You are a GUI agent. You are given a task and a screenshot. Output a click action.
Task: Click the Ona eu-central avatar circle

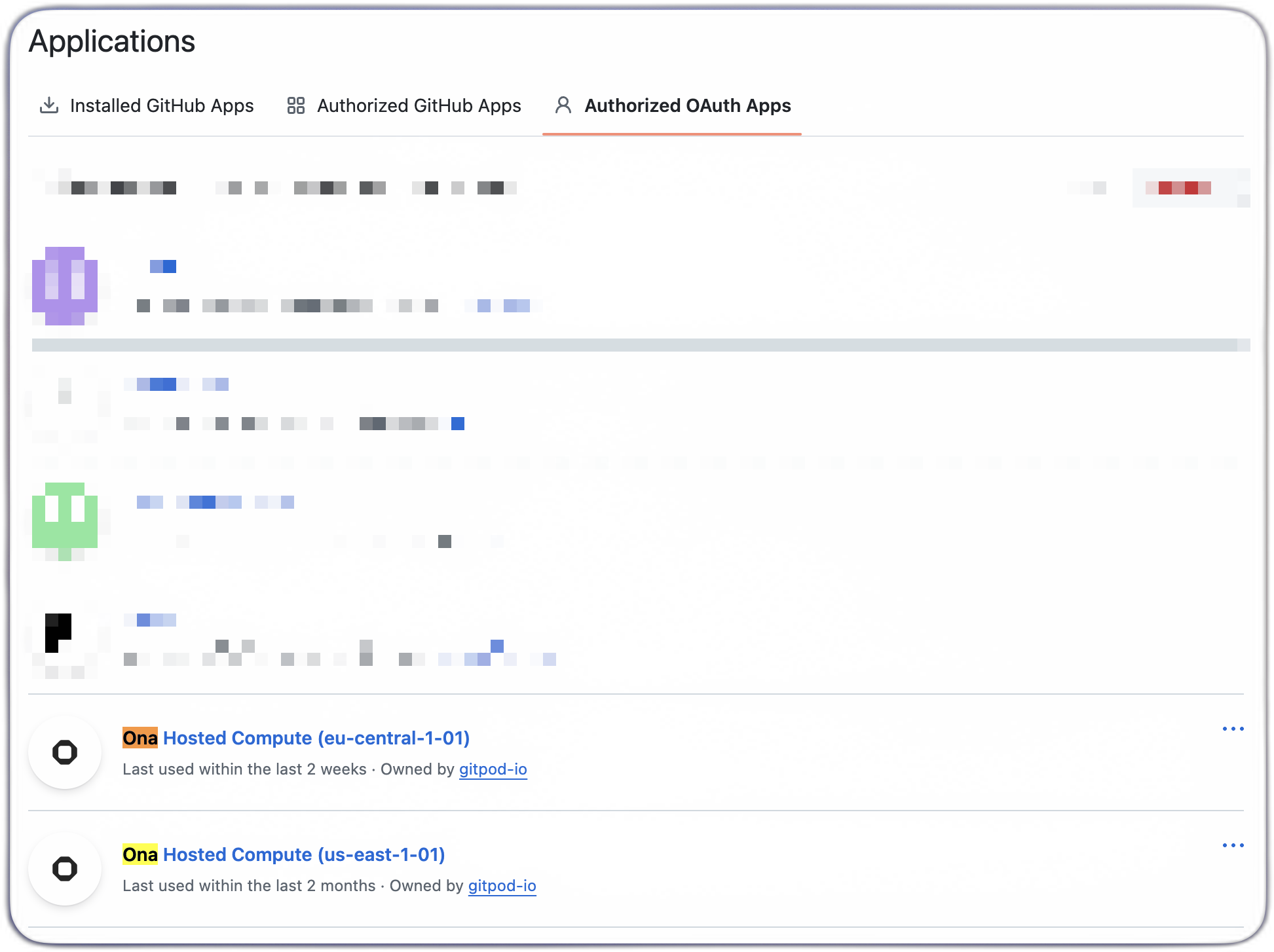coord(64,753)
